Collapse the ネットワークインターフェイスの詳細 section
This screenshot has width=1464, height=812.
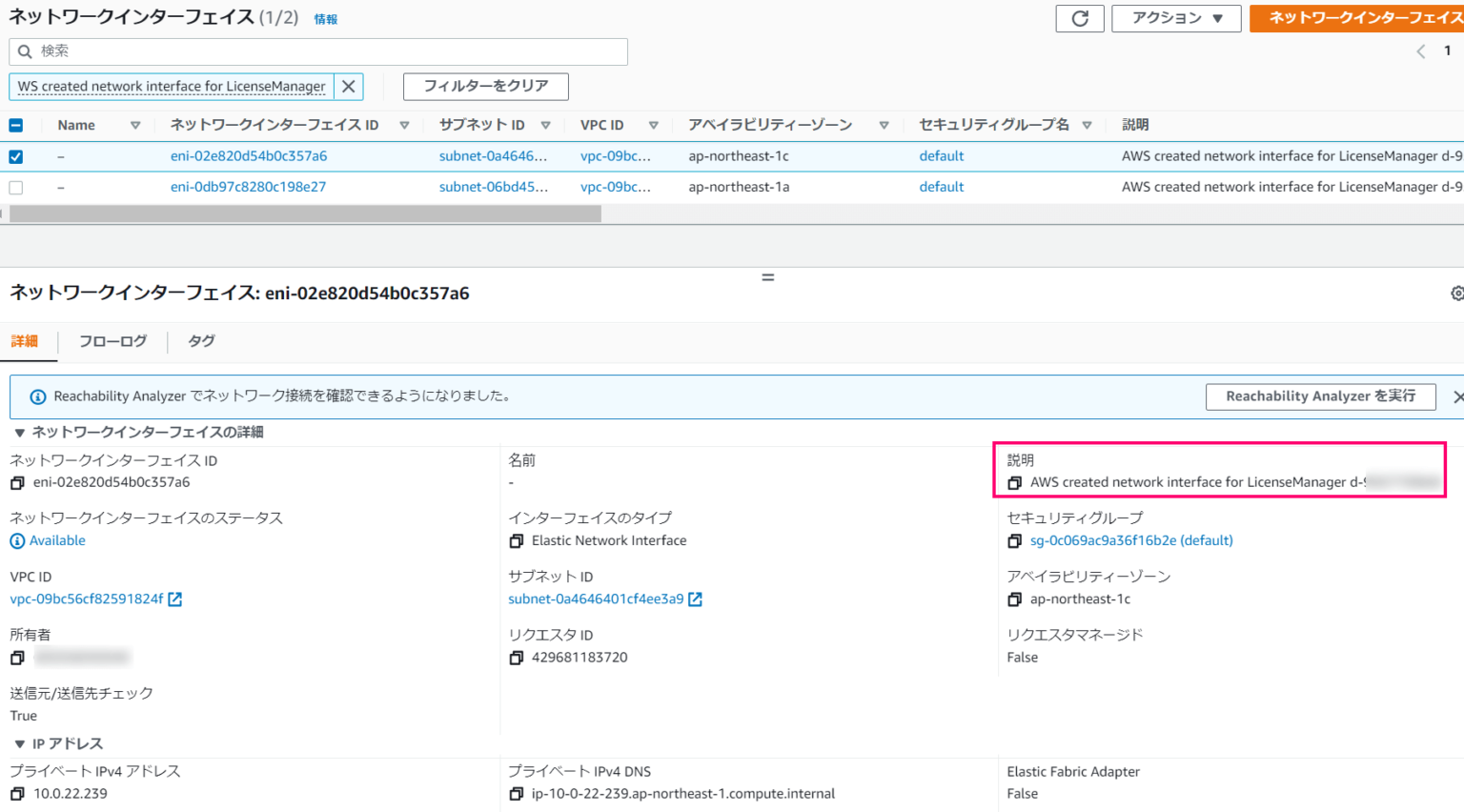21,431
